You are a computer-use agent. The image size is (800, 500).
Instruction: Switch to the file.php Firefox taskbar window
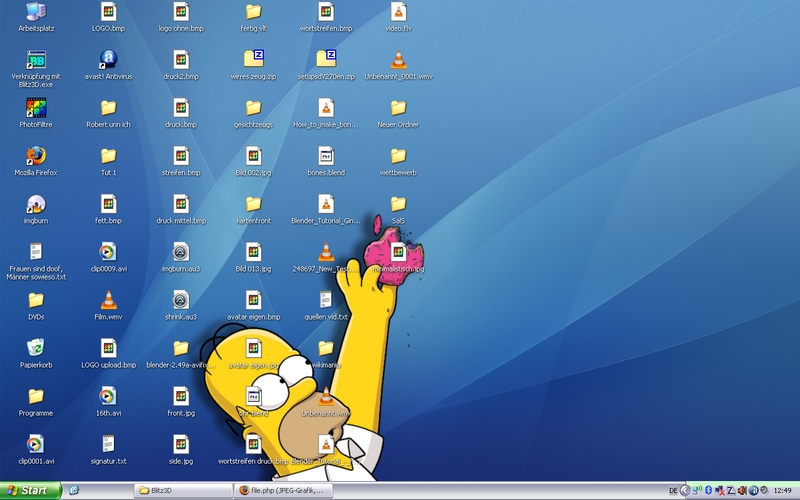tap(283, 490)
